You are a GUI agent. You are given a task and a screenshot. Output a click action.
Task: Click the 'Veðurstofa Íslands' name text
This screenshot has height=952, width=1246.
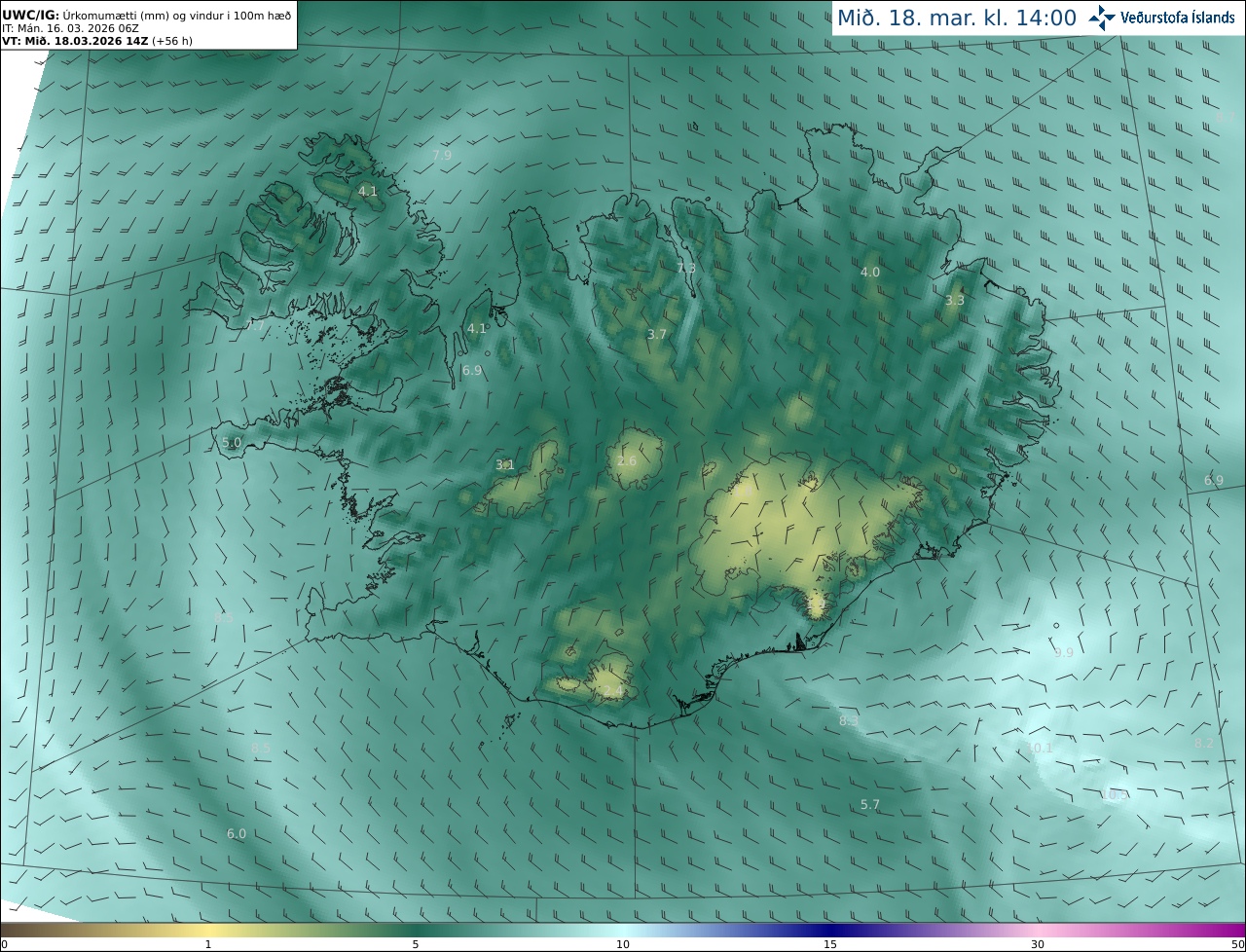[1177, 18]
